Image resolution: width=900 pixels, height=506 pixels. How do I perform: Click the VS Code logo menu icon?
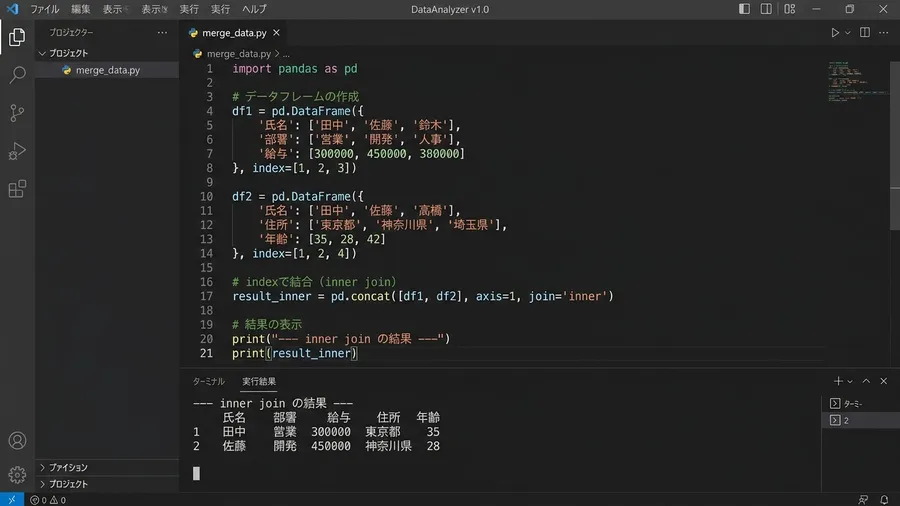point(12,9)
